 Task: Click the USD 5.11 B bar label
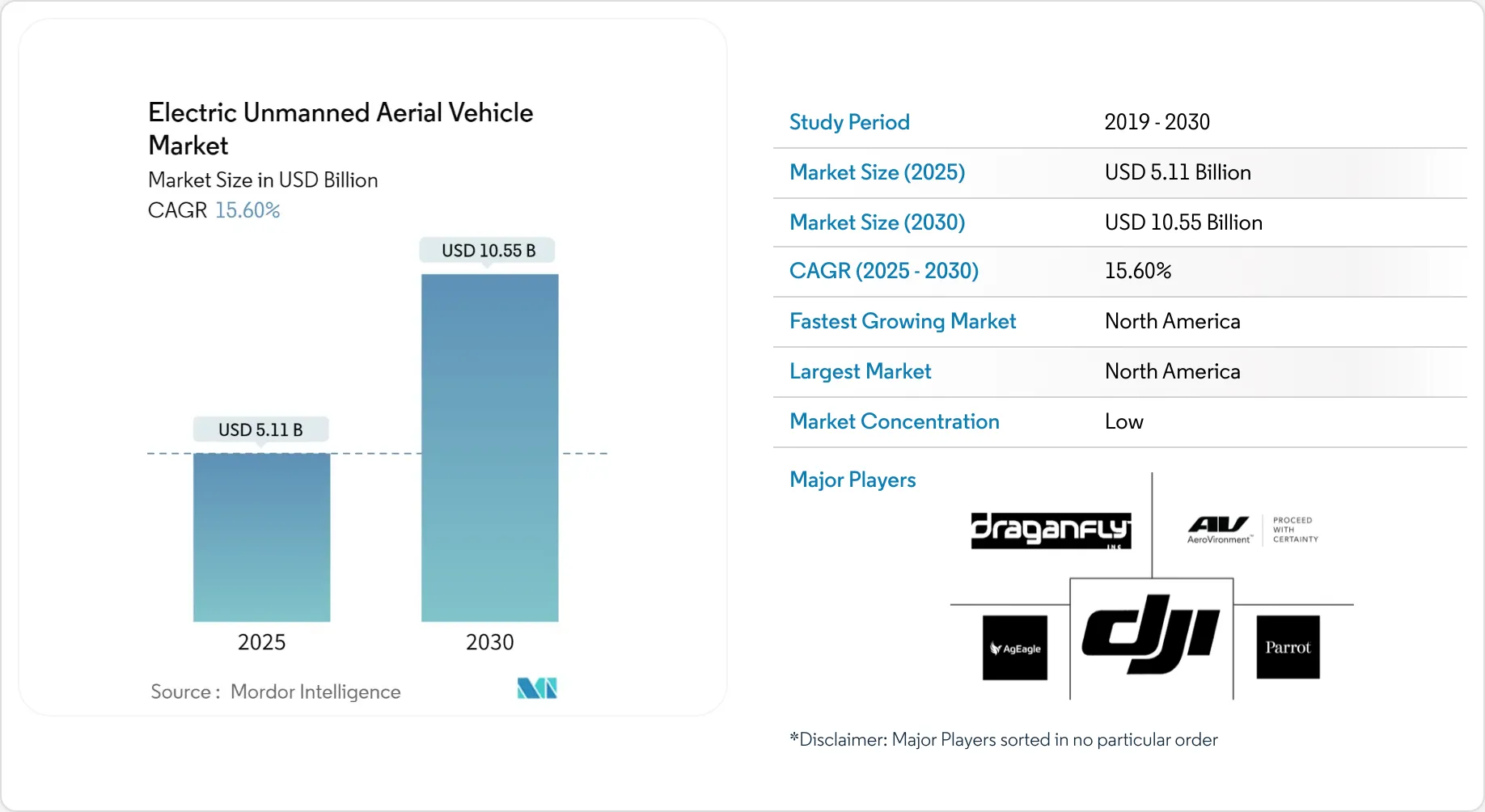point(260,429)
